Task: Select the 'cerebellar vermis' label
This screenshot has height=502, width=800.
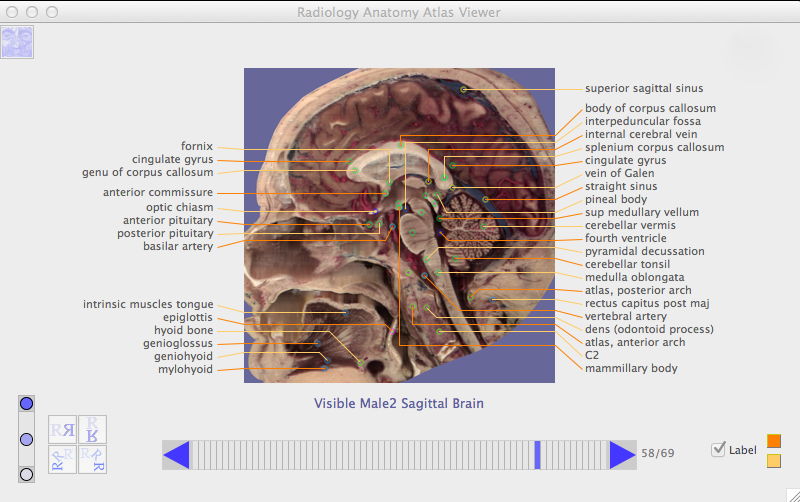Action: tap(630, 225)
